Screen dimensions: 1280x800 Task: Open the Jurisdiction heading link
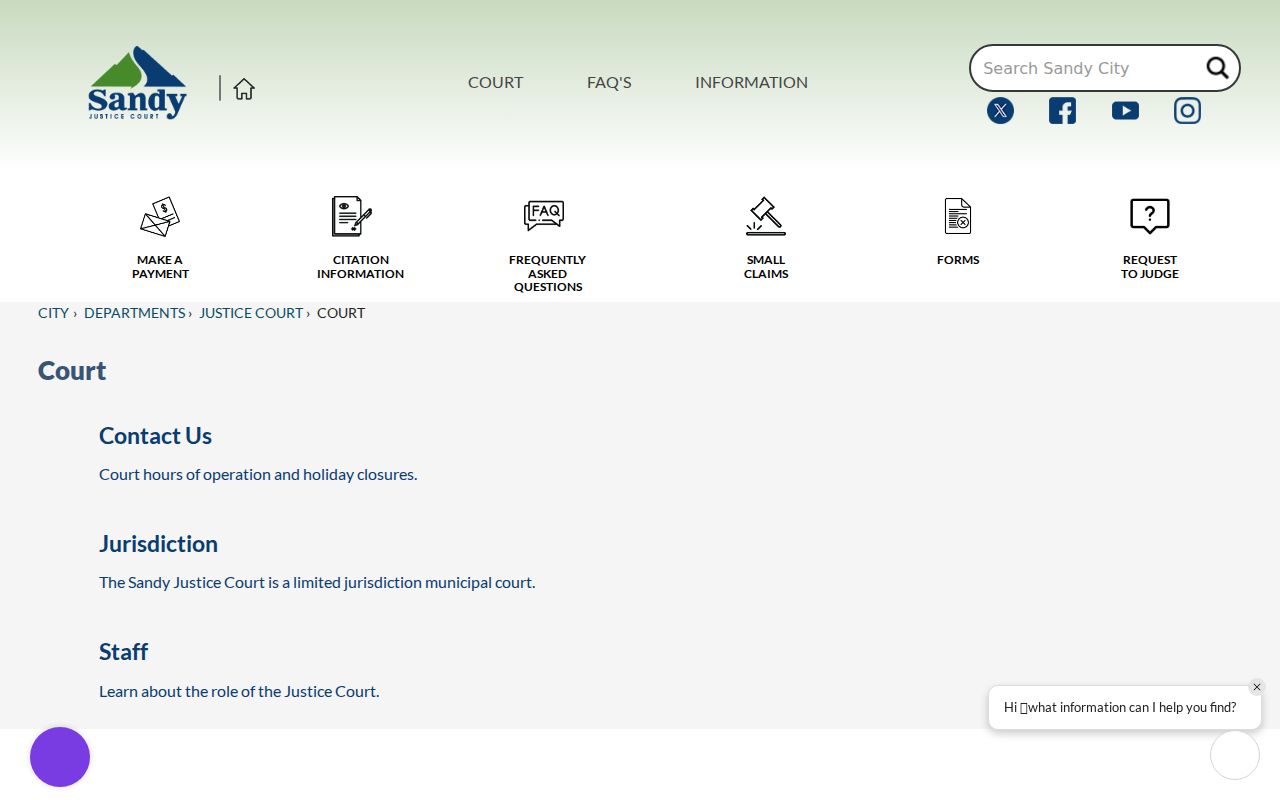coord(158,544)
